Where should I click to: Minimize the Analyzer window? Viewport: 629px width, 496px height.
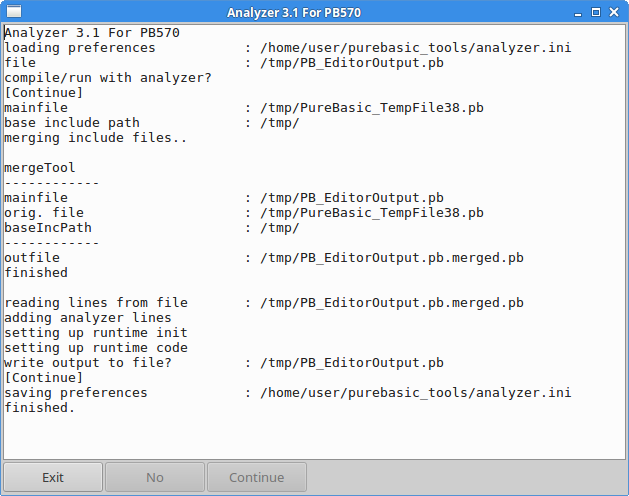click(x=576, y=12)
